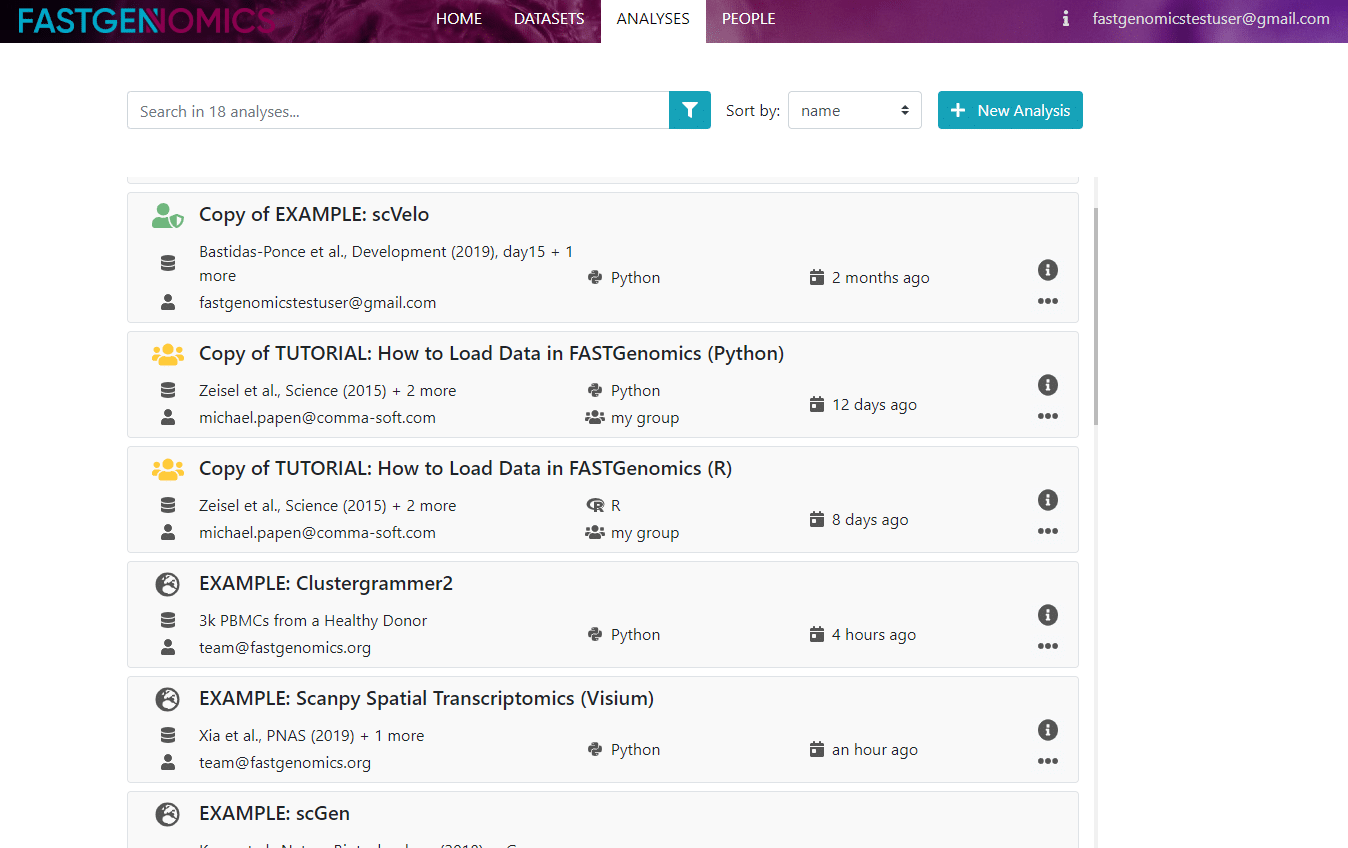Click my group label in Python tutorial card
This screenshot has height=848, width=1348.
click(645, 418)
